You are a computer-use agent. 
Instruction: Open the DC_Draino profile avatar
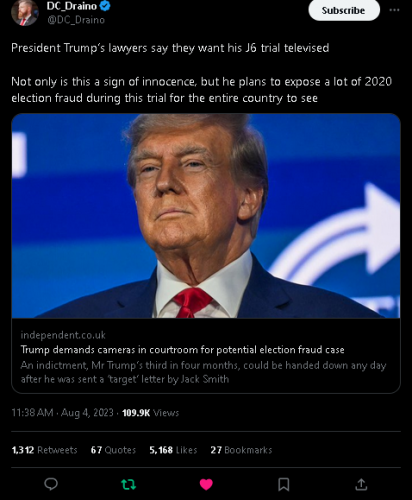pos(24,13)
